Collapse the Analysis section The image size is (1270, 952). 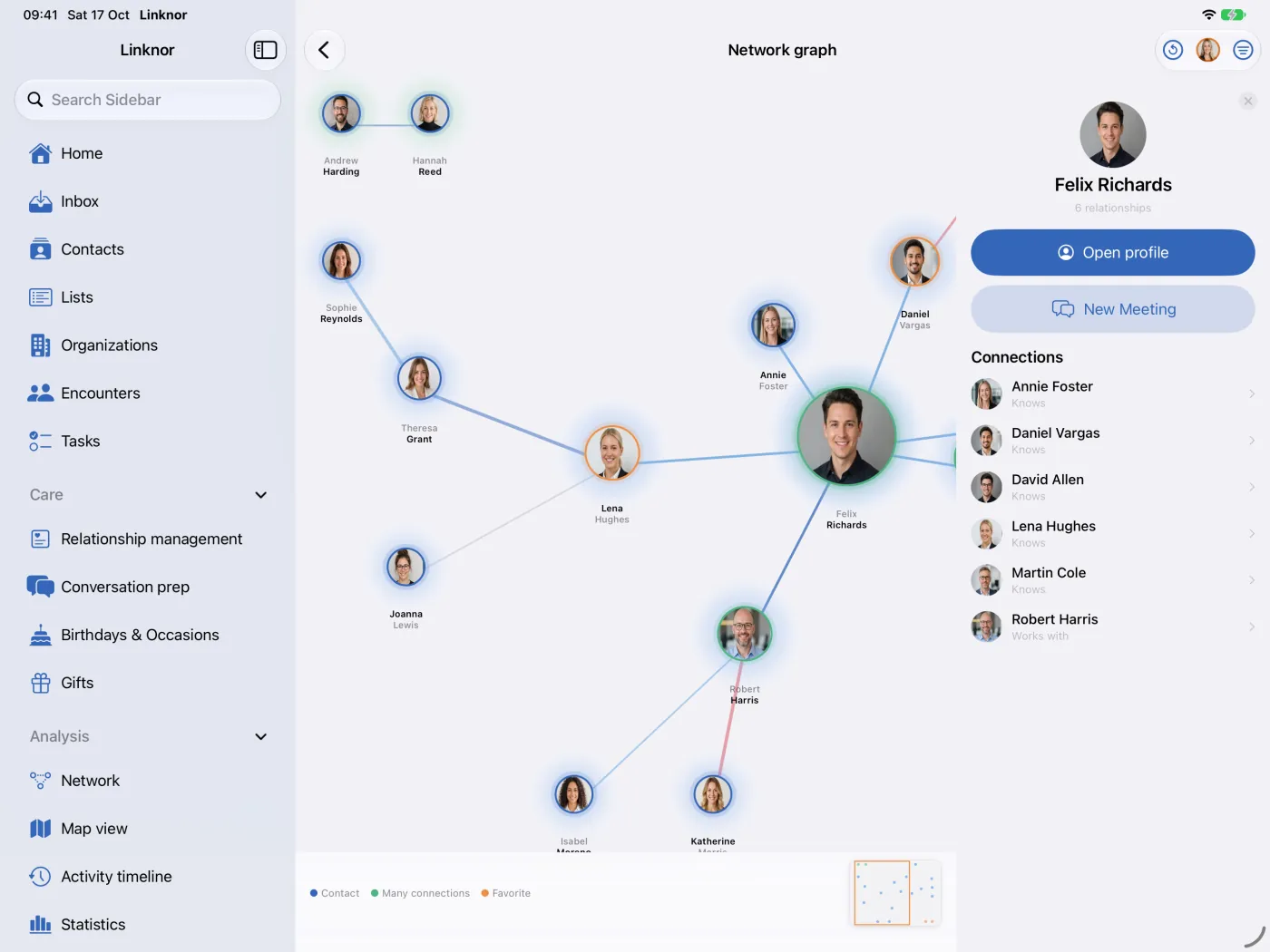click(x=260, y=736)
